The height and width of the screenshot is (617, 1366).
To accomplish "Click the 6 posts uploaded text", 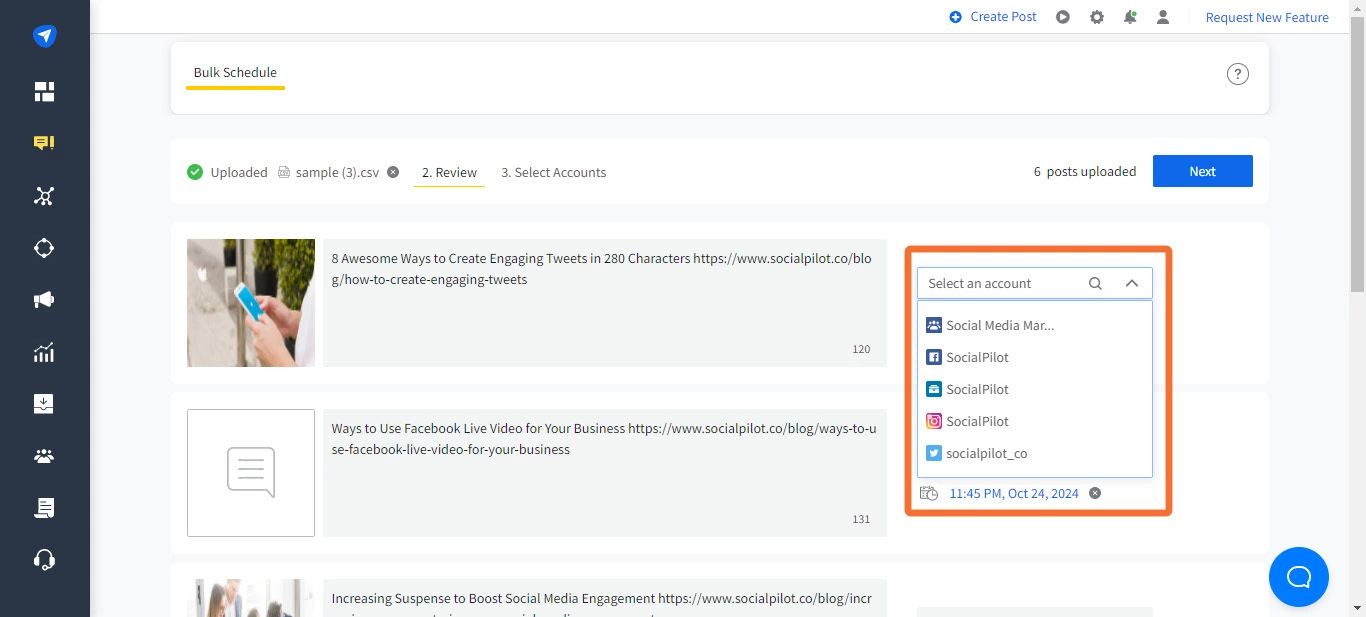I will click(1085, 171).
